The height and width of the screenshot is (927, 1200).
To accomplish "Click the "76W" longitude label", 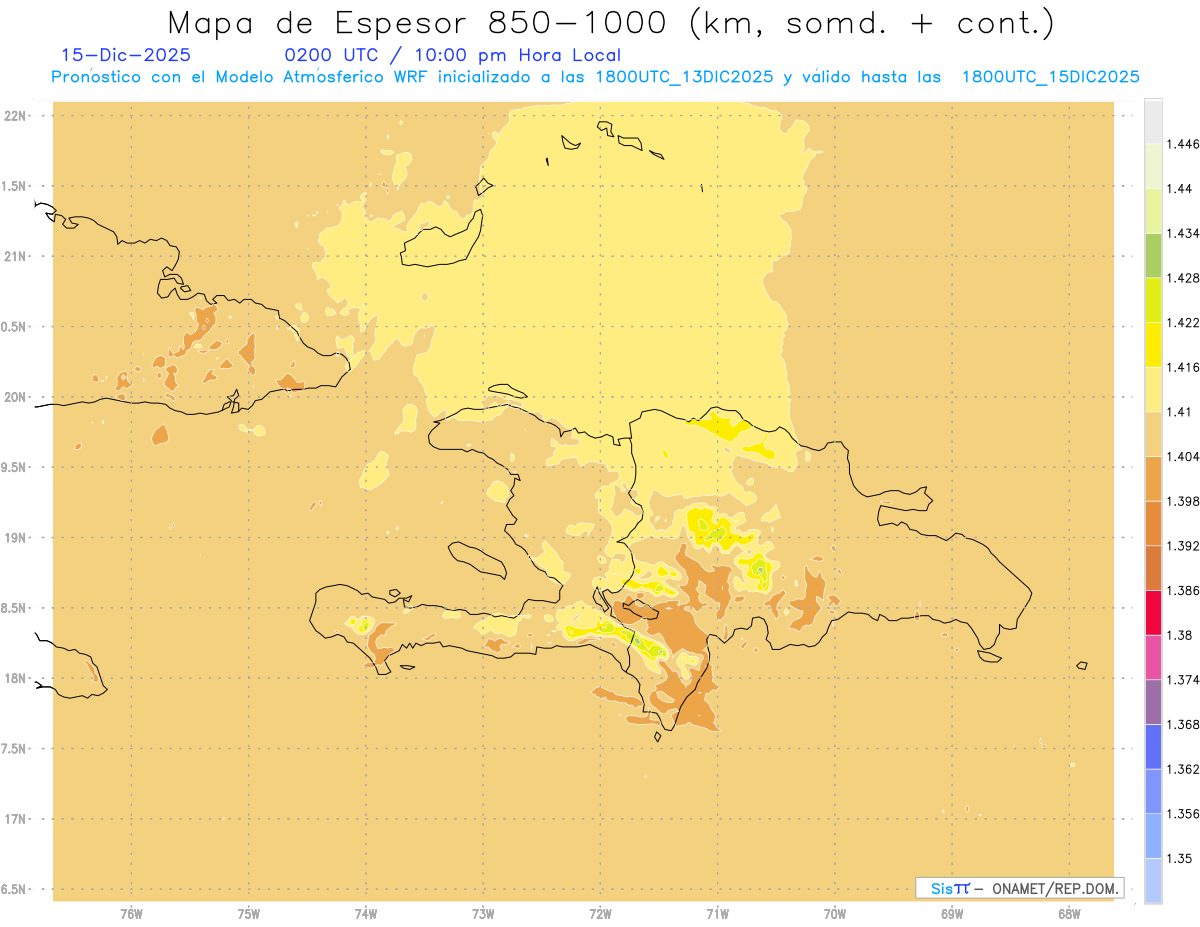I will point(131,914).
